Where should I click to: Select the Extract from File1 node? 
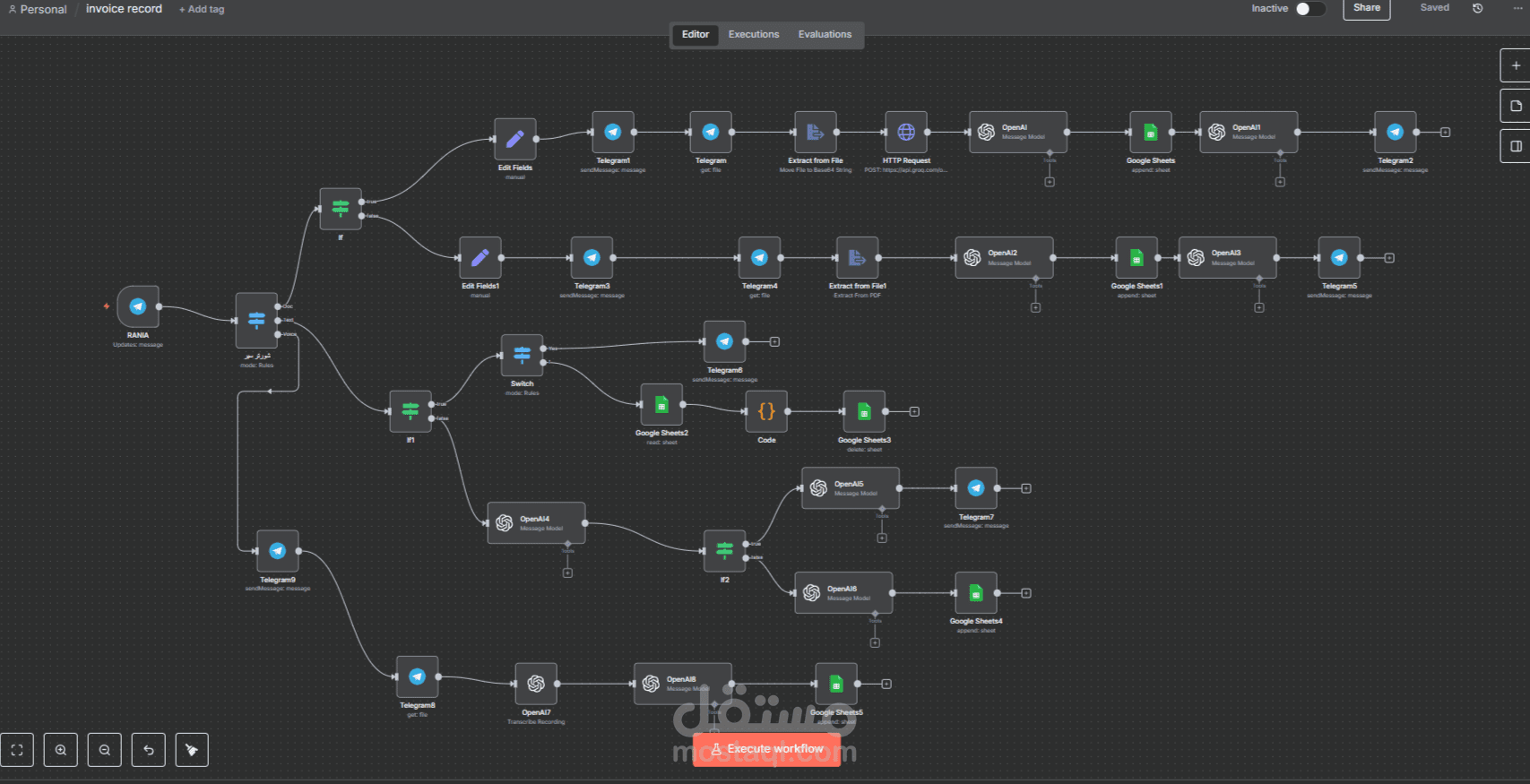[x=858, y=258]
